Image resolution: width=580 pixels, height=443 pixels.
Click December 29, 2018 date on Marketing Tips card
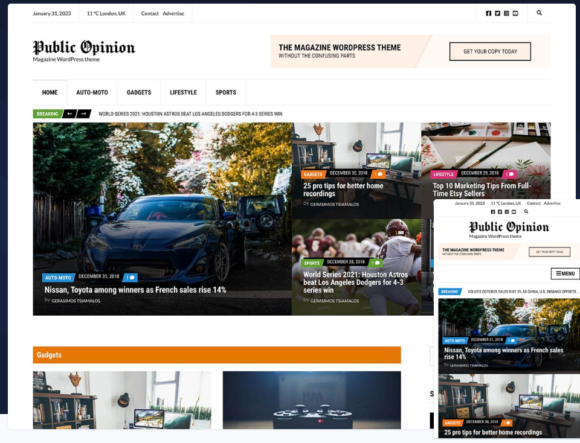[x=480, y=173]
